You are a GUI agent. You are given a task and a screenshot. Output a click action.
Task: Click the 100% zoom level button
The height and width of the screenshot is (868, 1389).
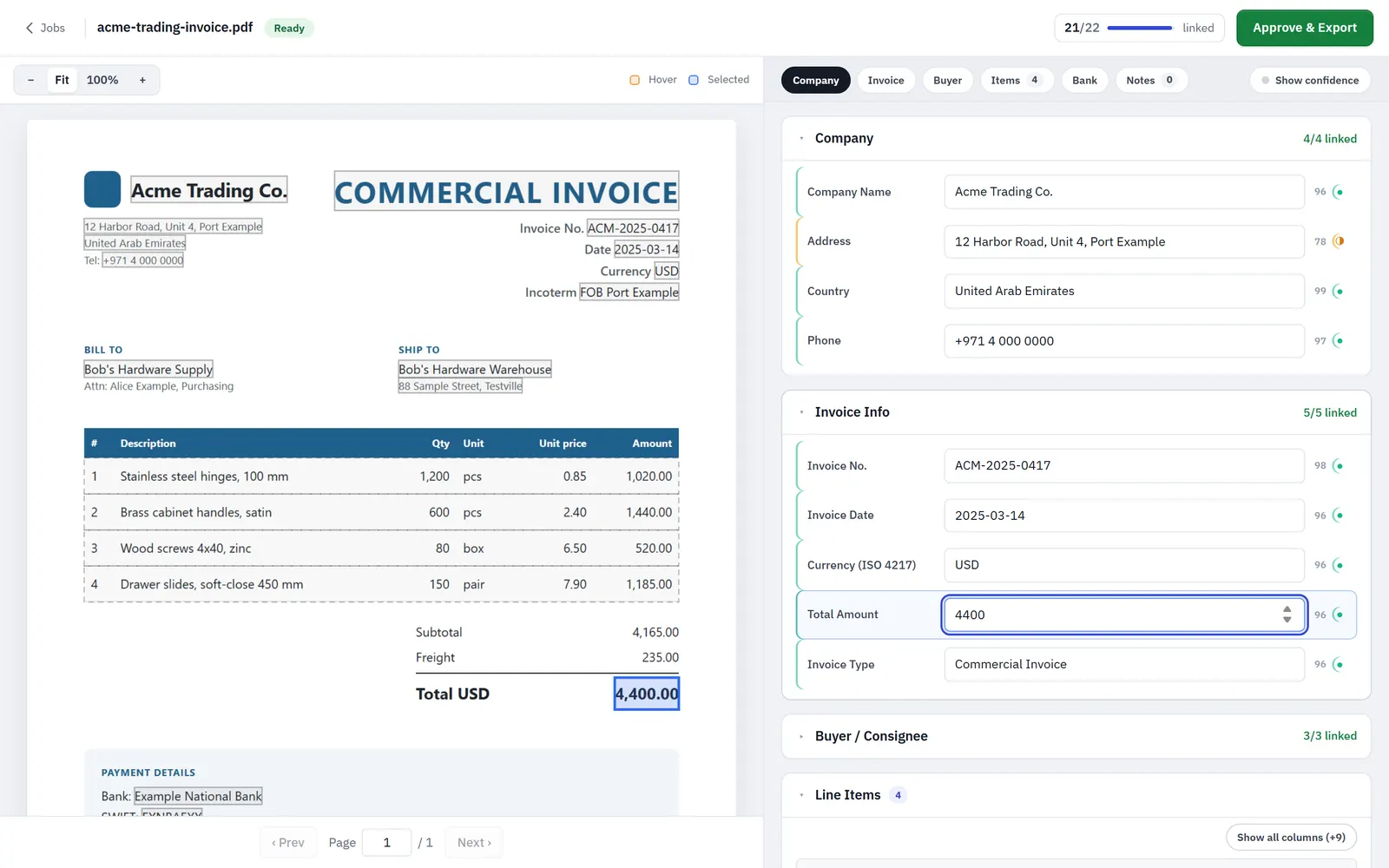tap(102, 80)
